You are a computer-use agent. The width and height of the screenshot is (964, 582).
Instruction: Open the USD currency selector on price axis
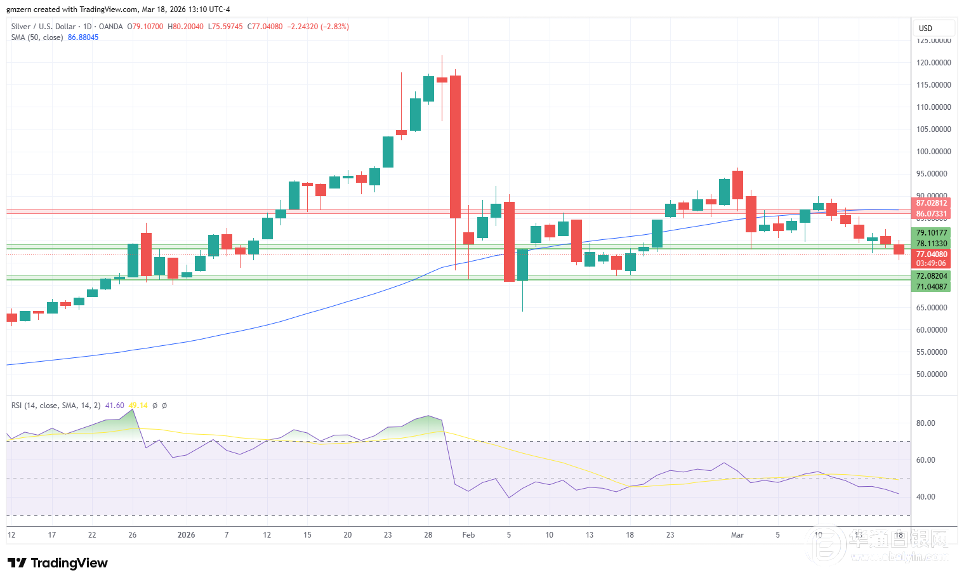click(925, 27)
